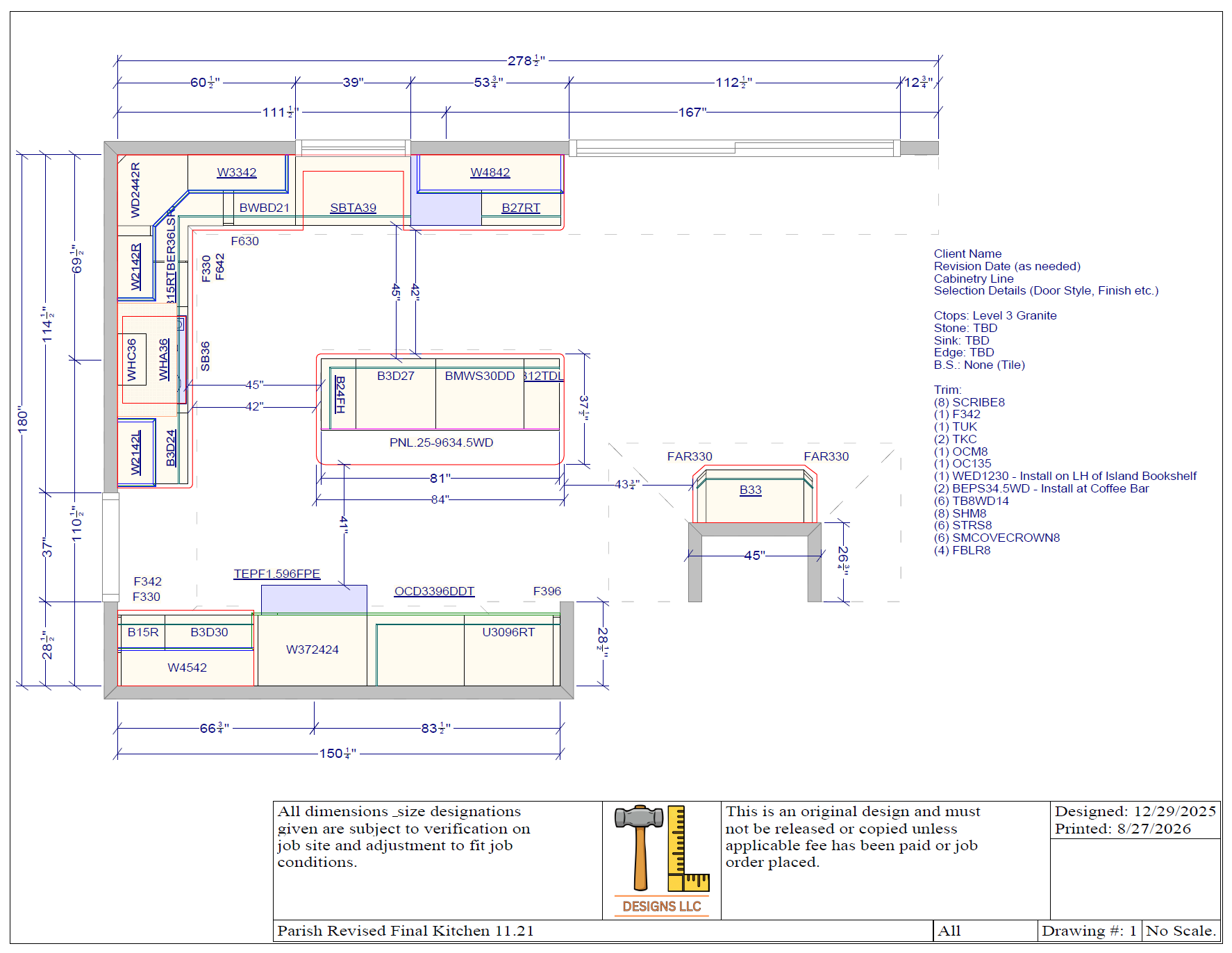This screenshot has width=1232, height=953.
Task: Click the 84" island dimension
Action: [440, 499]
